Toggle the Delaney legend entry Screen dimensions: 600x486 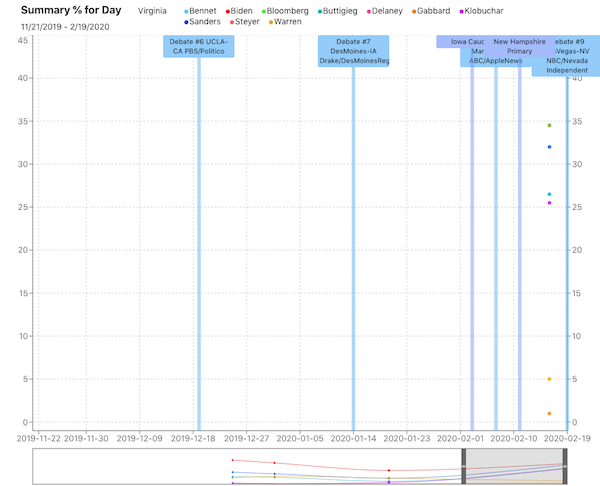pyautogui.click(x=385, y=11)
